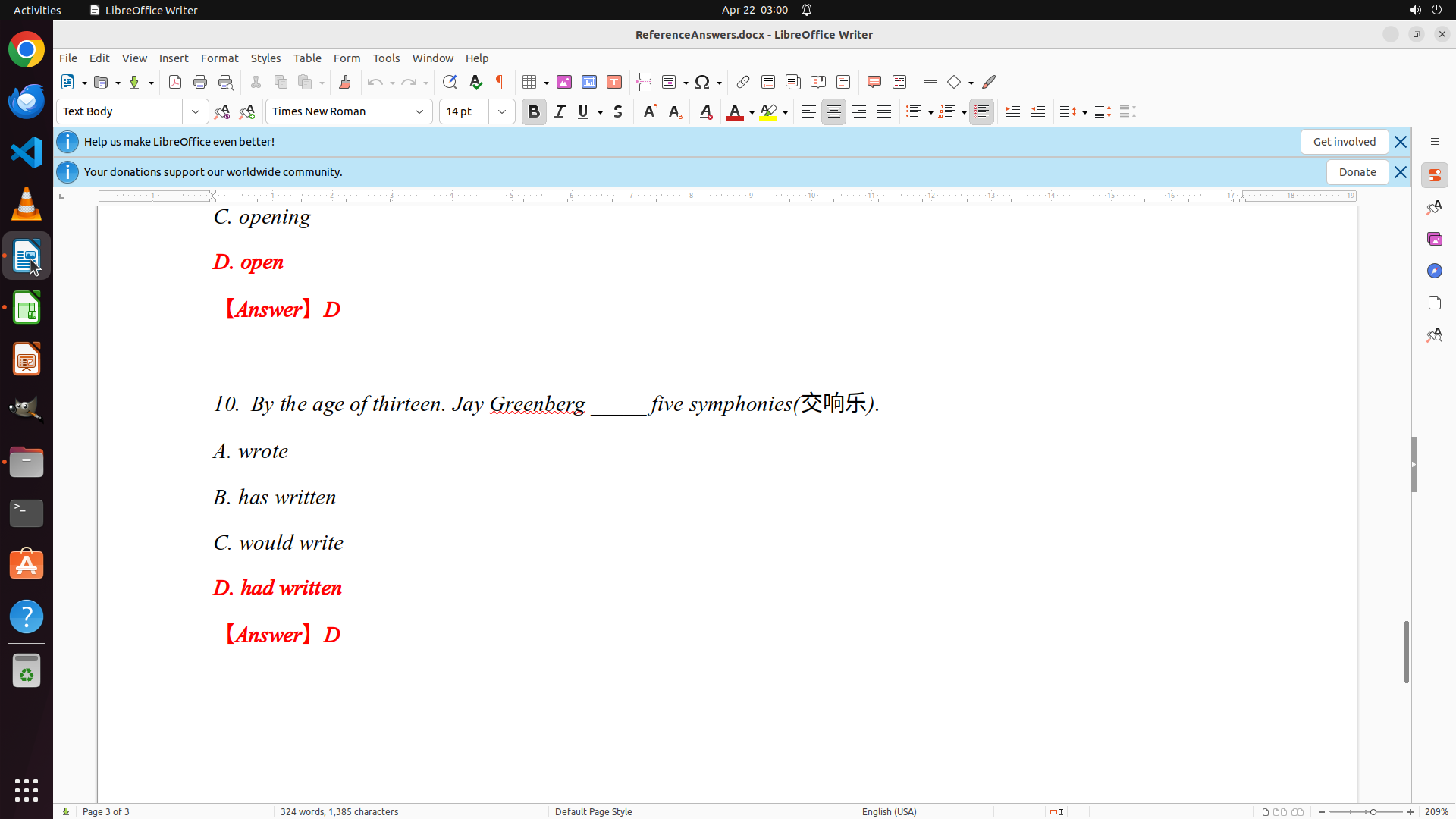Click Insert Special Character omega icon
The image size is (1456, 819).
[x=702, y=82]
